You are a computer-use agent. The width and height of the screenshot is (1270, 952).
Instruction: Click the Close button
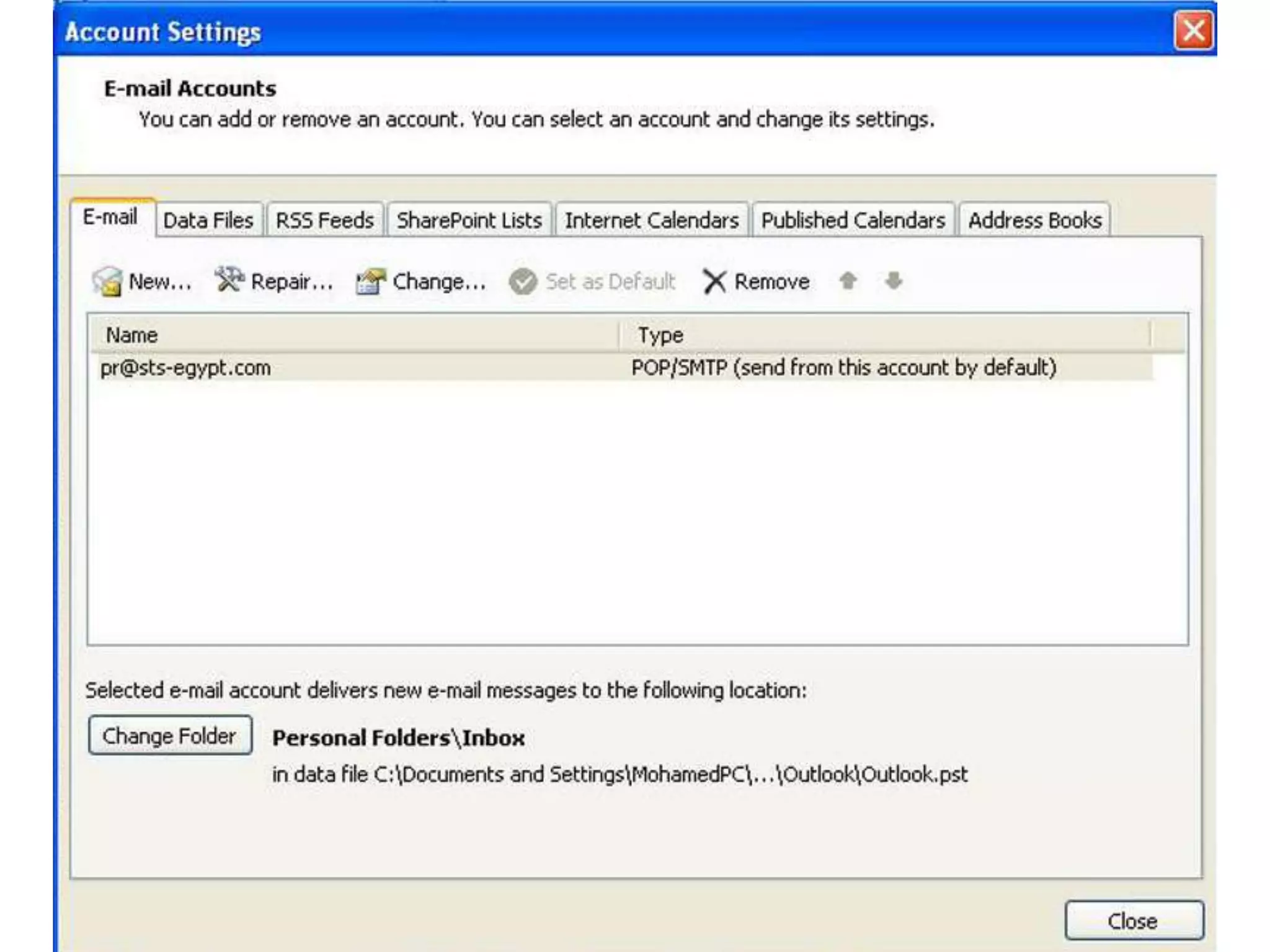click(x=1134, y=921)
